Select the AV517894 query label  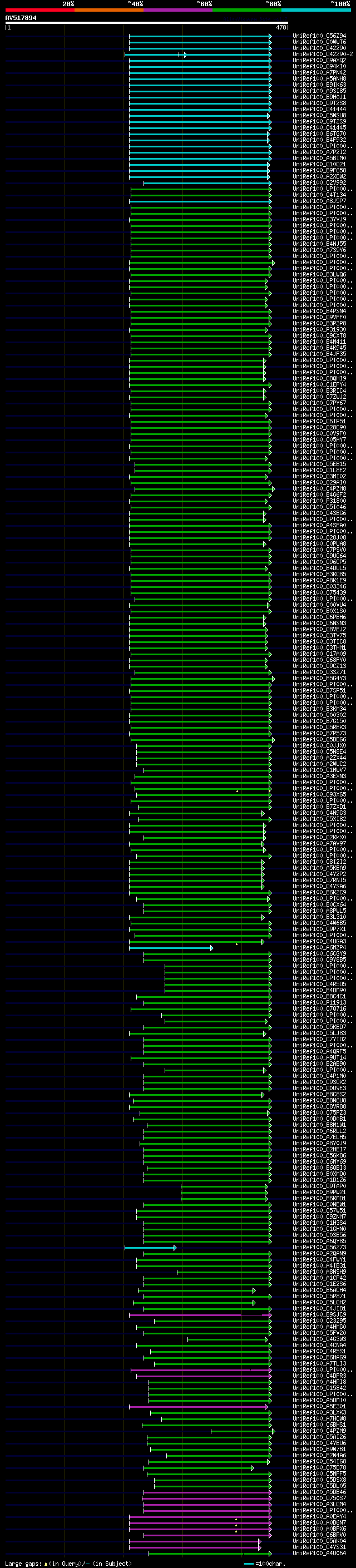(21, 18)
